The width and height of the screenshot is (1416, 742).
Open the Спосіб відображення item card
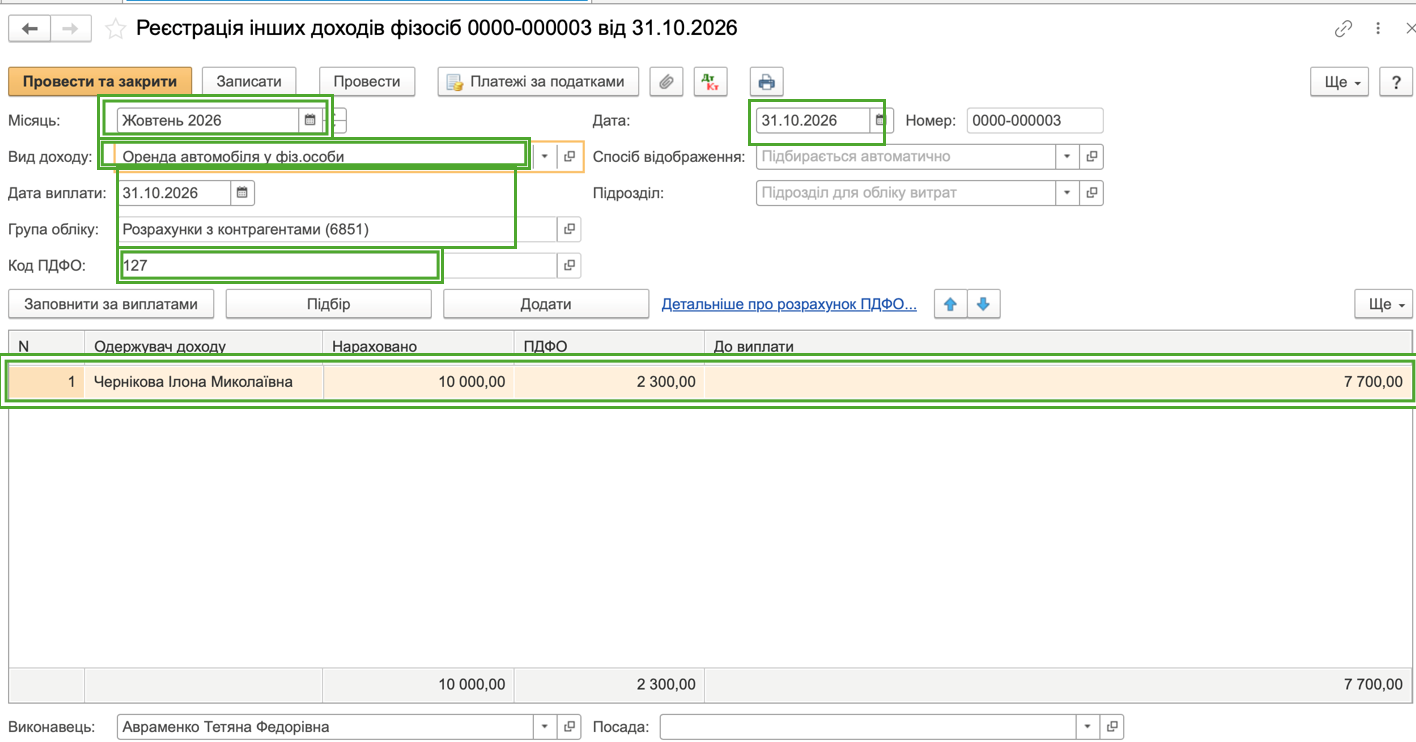[x=1092, y=157]
